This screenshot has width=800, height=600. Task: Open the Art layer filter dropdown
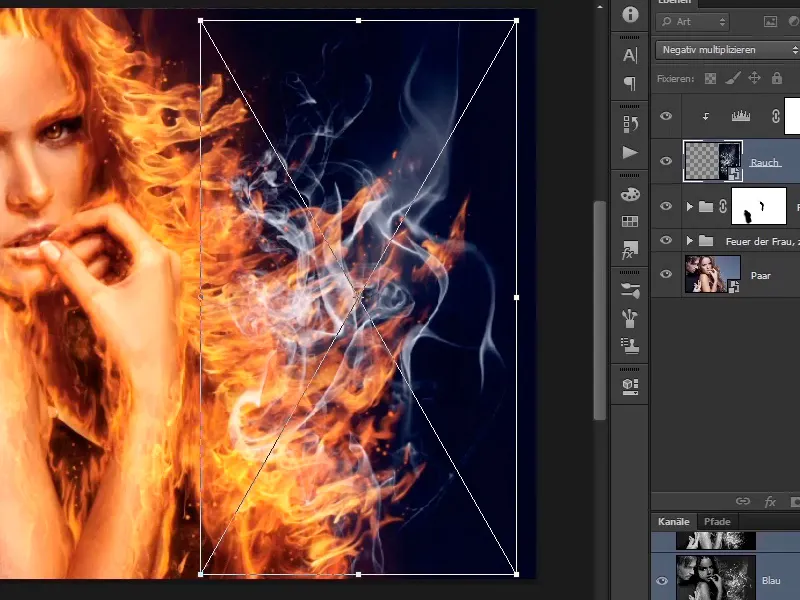tap(692, 21)
